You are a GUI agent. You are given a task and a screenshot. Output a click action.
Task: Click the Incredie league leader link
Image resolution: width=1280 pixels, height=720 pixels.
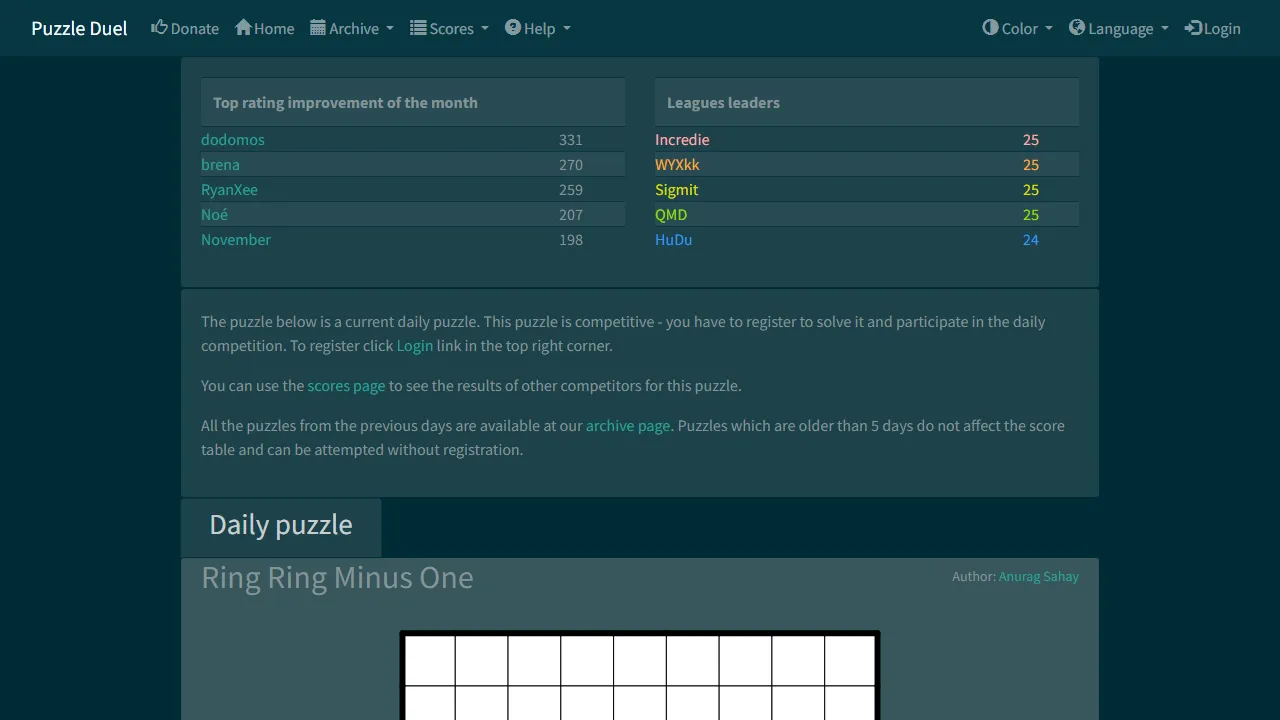[x=682, y=139]
